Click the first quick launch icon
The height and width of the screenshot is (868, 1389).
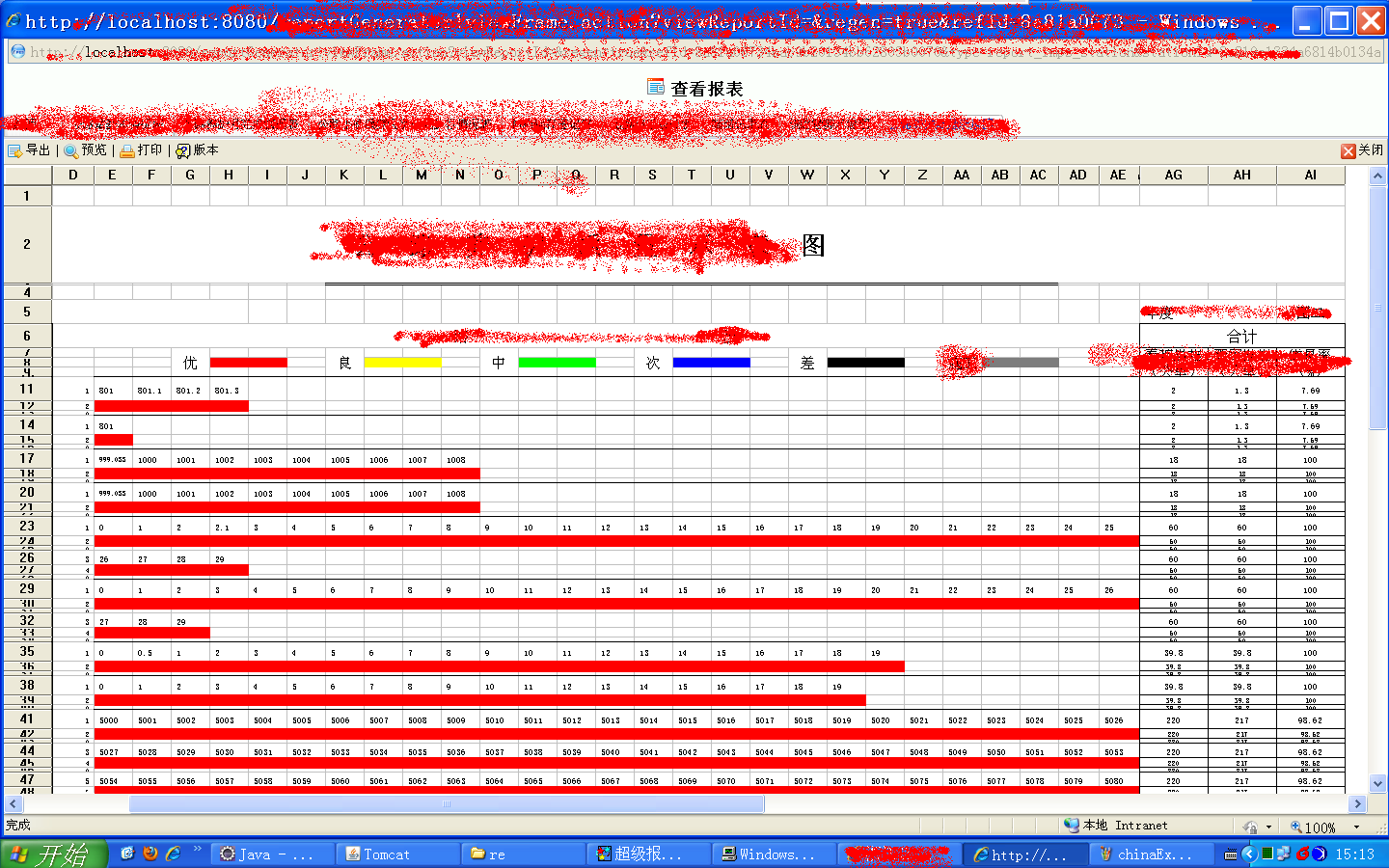pos(127,854)
